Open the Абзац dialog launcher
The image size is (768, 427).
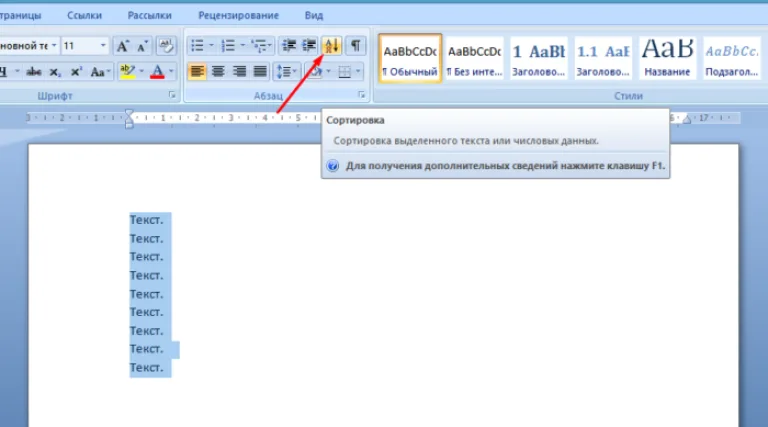pos(361,95)
